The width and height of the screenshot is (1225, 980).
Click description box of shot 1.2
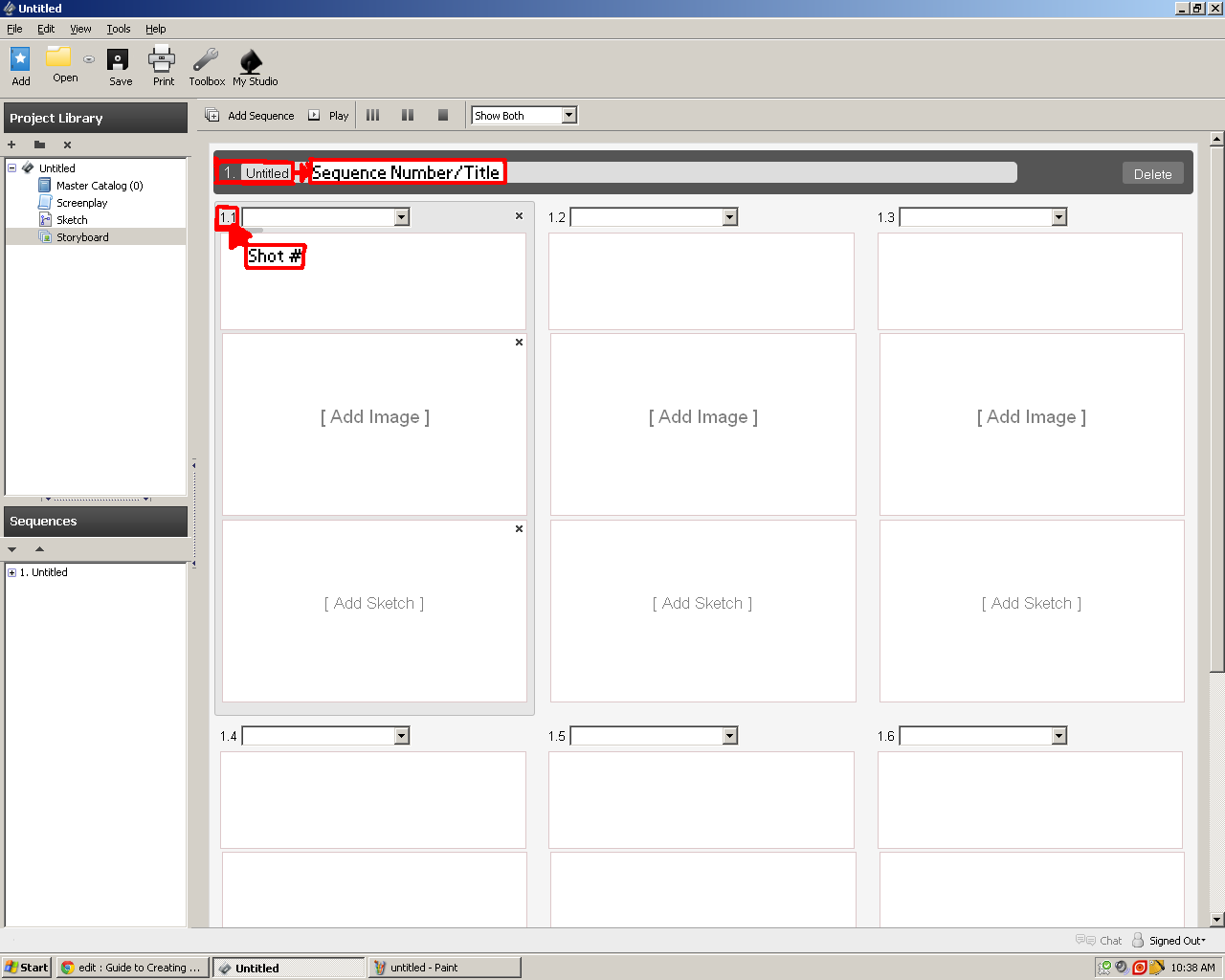tap(702, 281)
